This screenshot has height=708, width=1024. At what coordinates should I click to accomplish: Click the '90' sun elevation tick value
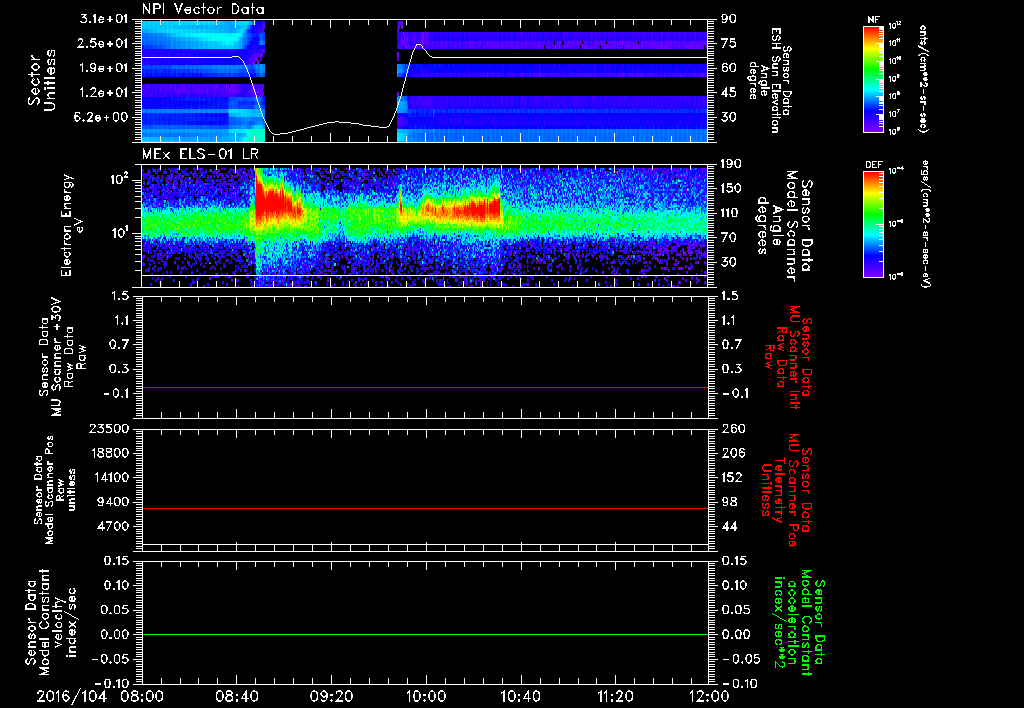[729, 19]
